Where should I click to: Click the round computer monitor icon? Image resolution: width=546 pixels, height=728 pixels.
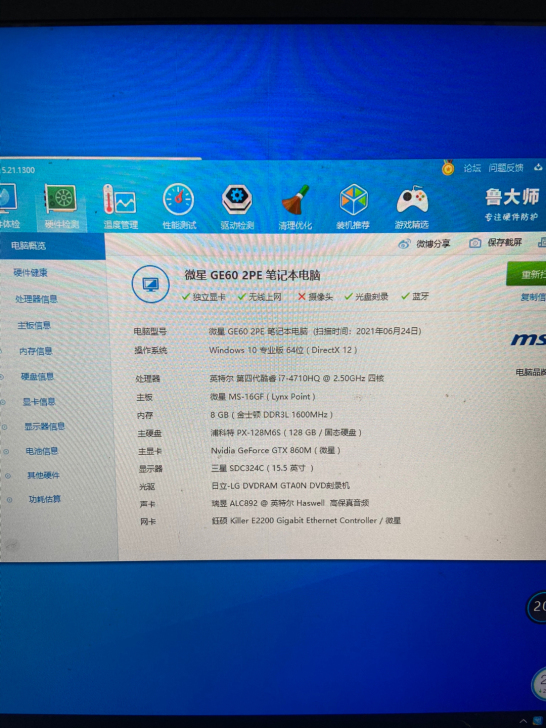(x=150, y=285)
